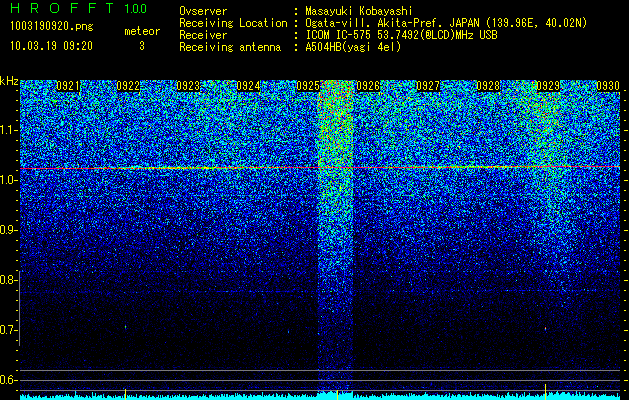Viewport: 629px width, 400px height.
Task: Click the name Masayuki Kobayashi
Action: pyautogui.click(x=359, y=11)
